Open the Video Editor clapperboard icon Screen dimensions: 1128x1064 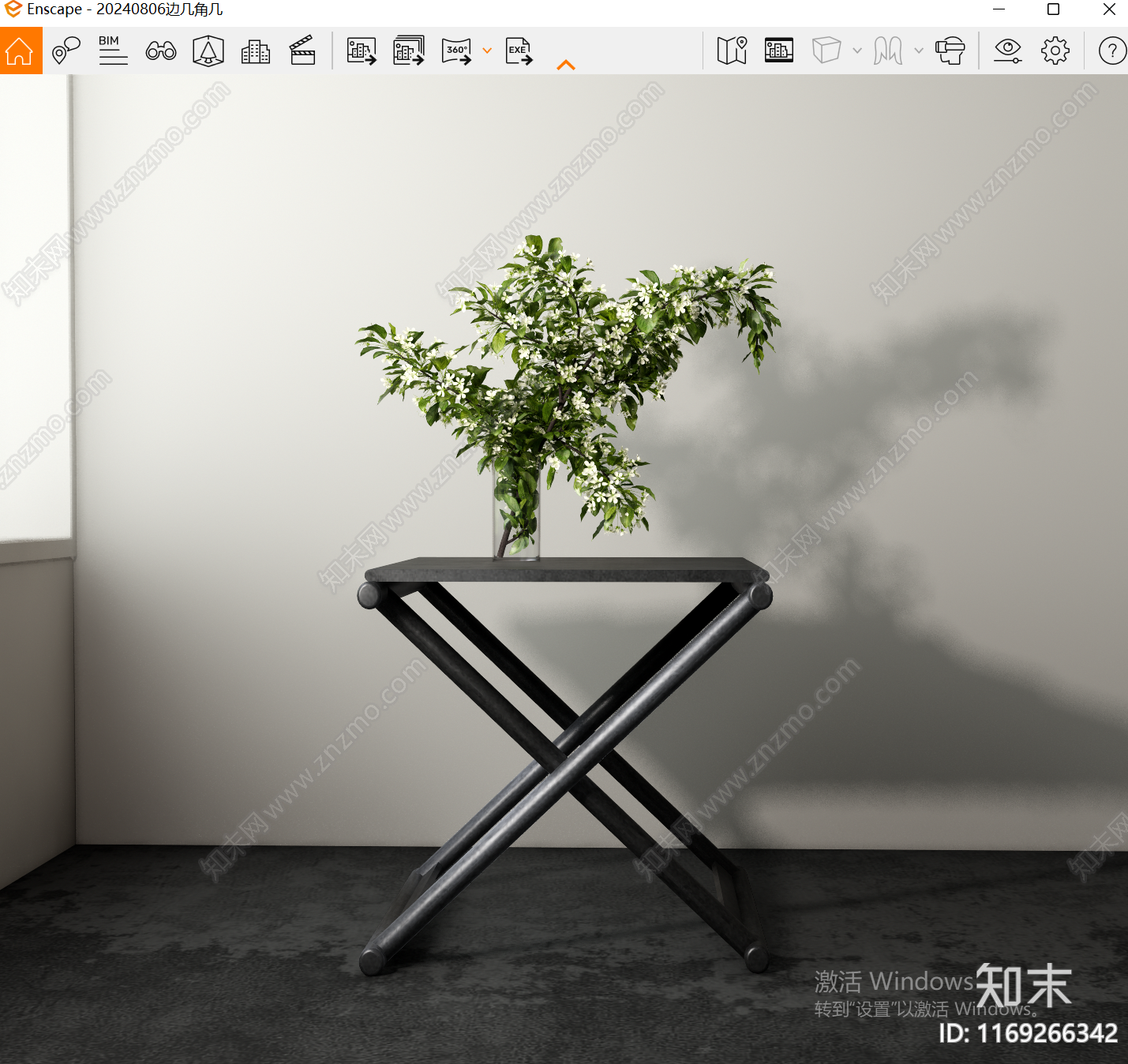pos(302,51)
